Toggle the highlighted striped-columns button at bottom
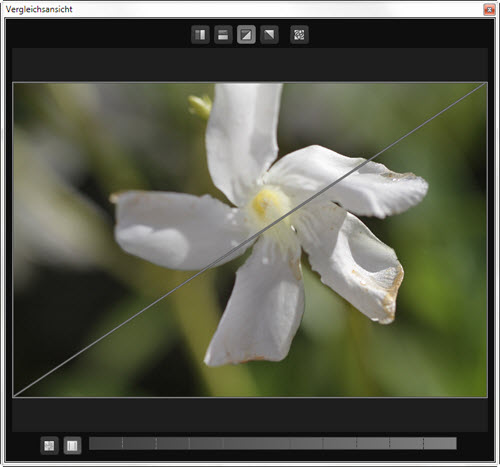Image resolution: width=500 pixels, height=467 pixels. tap(72, 446)
